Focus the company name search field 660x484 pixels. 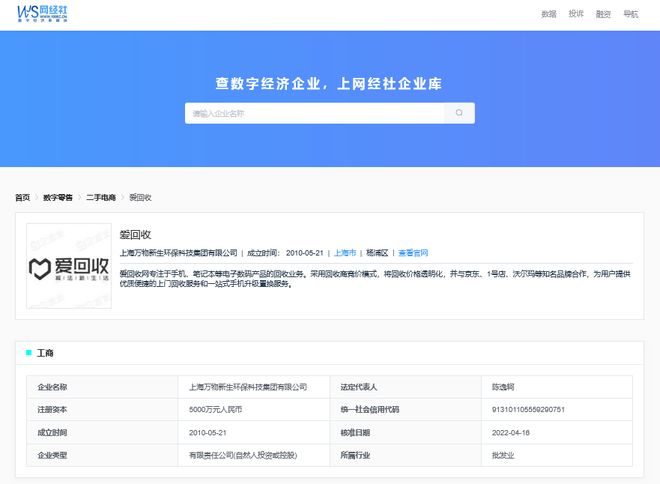tap(314, 113)
